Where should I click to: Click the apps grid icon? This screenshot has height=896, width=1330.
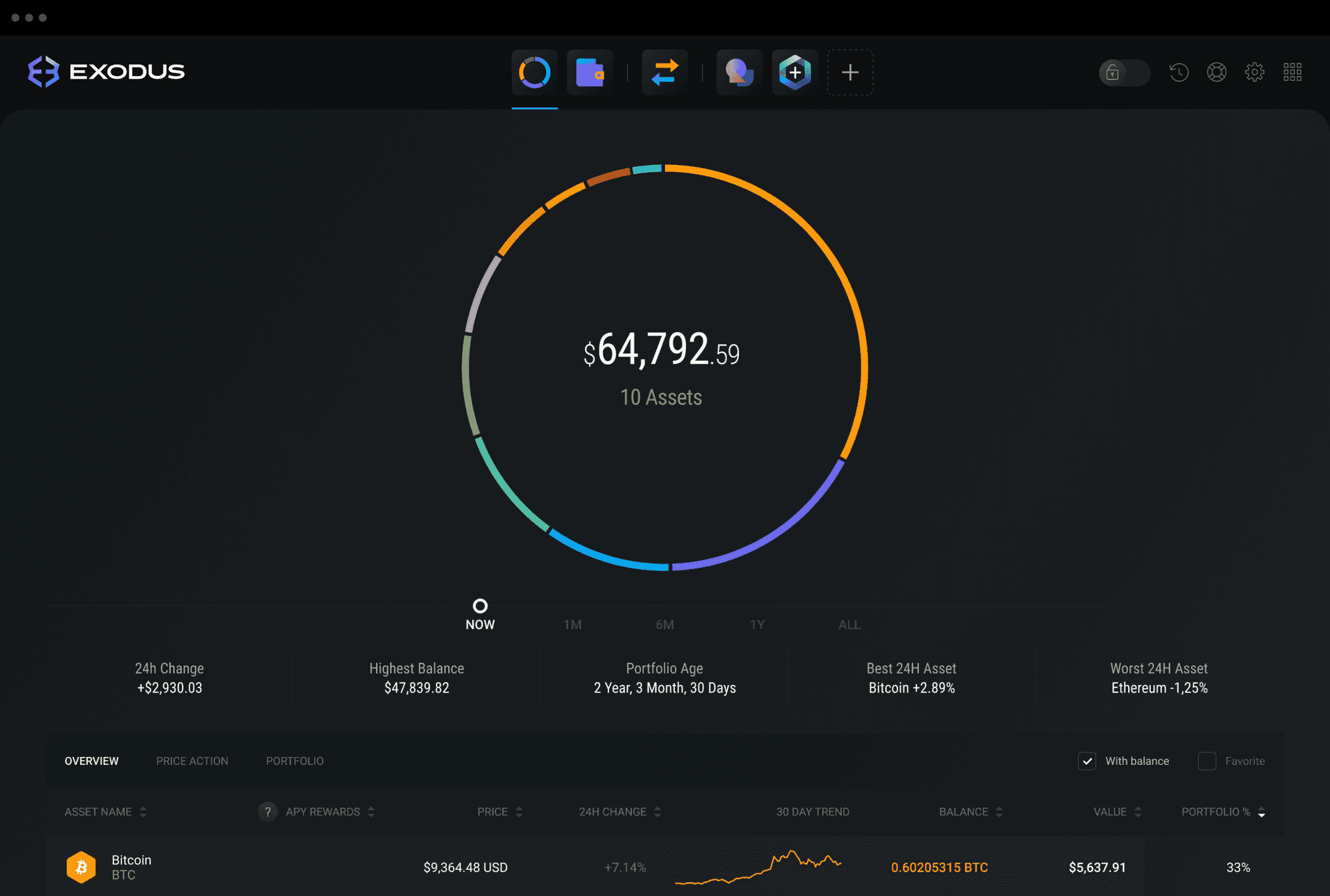(1293, 71)
